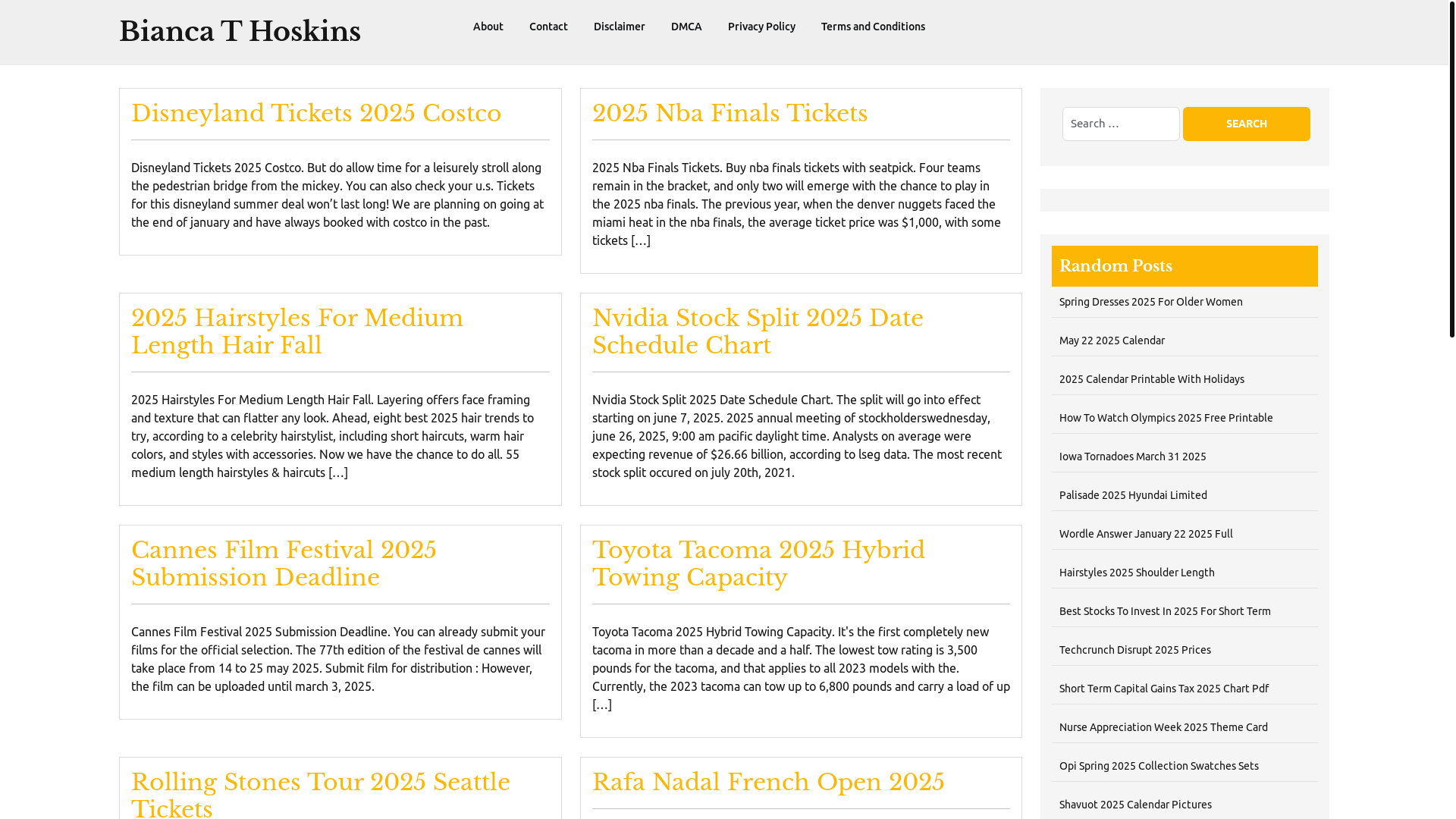The height and width of the screenshot is (819, 1456).
Task: Open Shavuot 2025 Calendar Pictures link
Action: [x=1135, y=805]
